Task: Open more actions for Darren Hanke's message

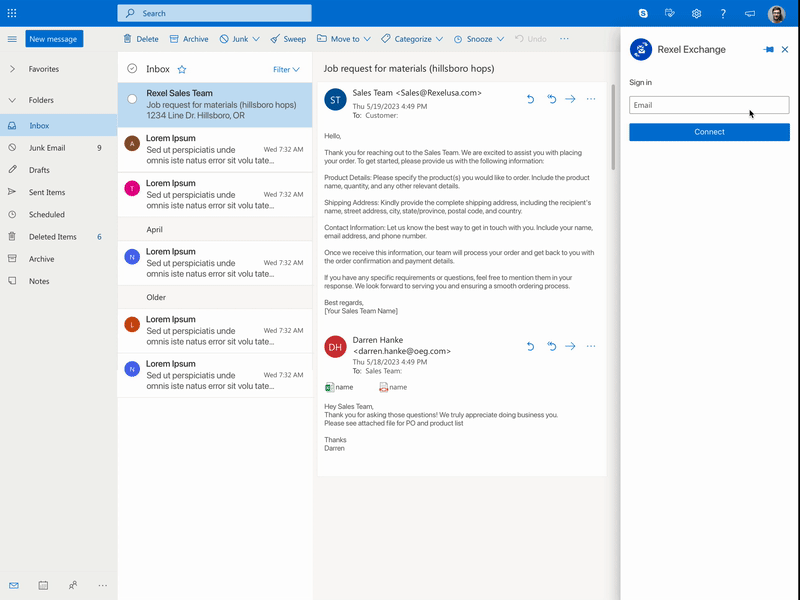Action: pyautogui.click(x=591, y=346)
